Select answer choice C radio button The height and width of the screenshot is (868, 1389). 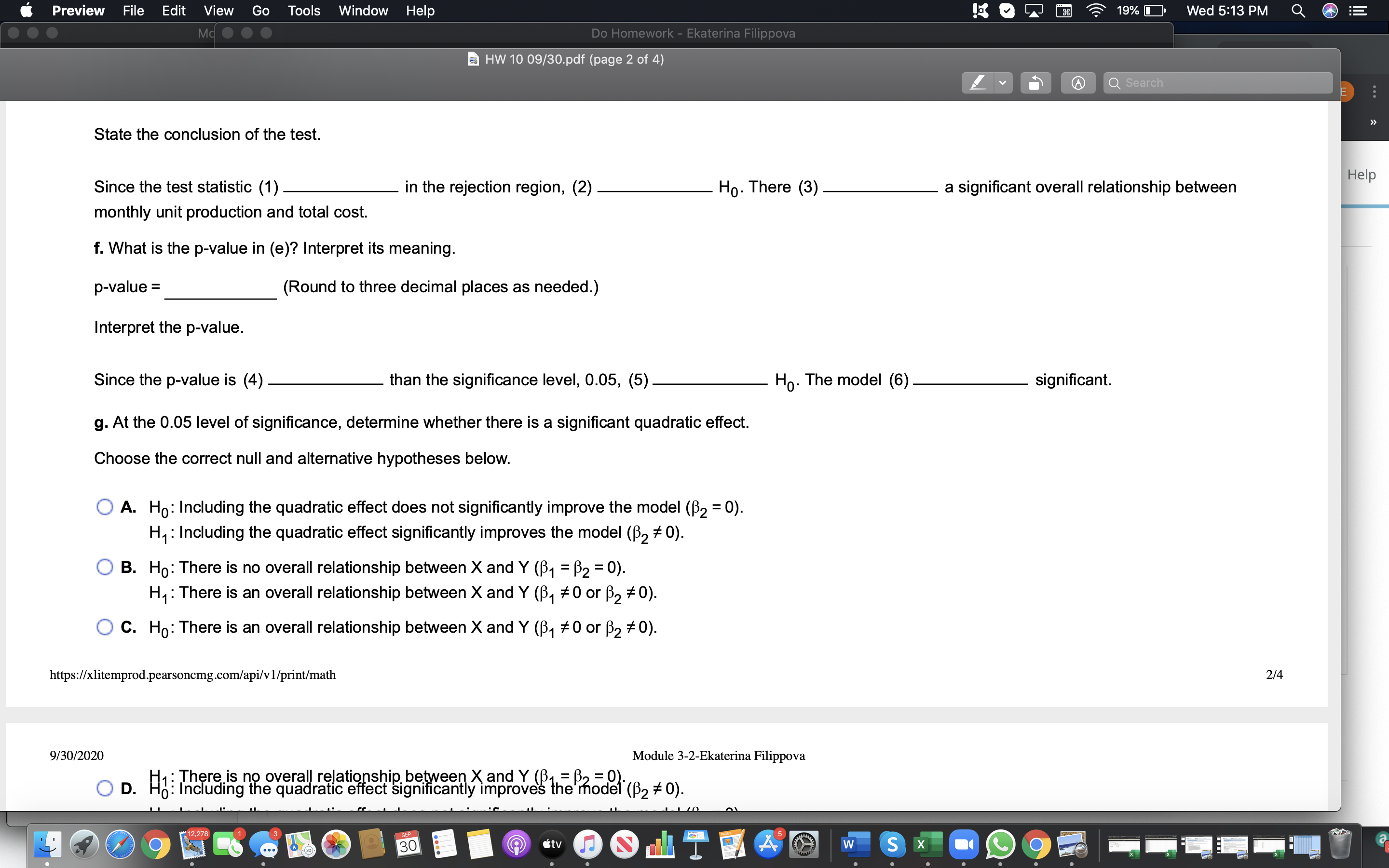tap(105, 627)
